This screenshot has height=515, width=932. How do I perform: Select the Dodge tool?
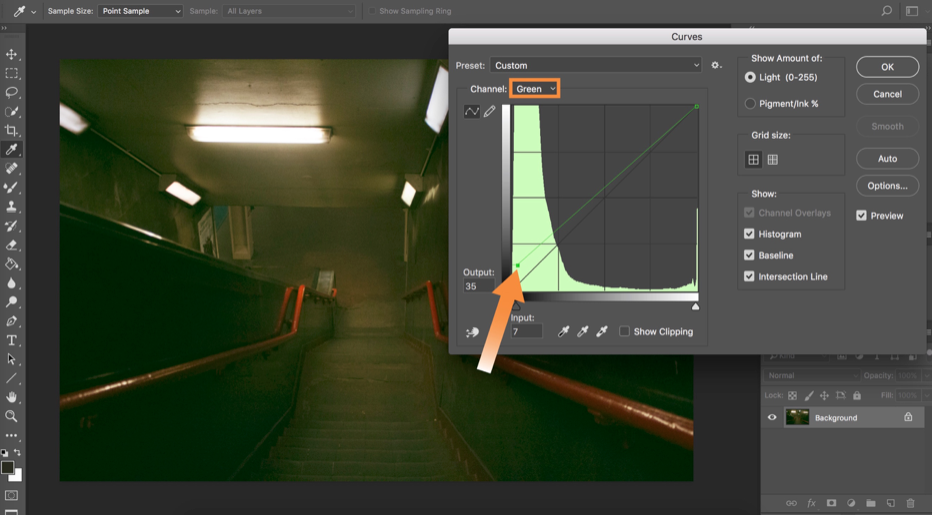(11, 302)
